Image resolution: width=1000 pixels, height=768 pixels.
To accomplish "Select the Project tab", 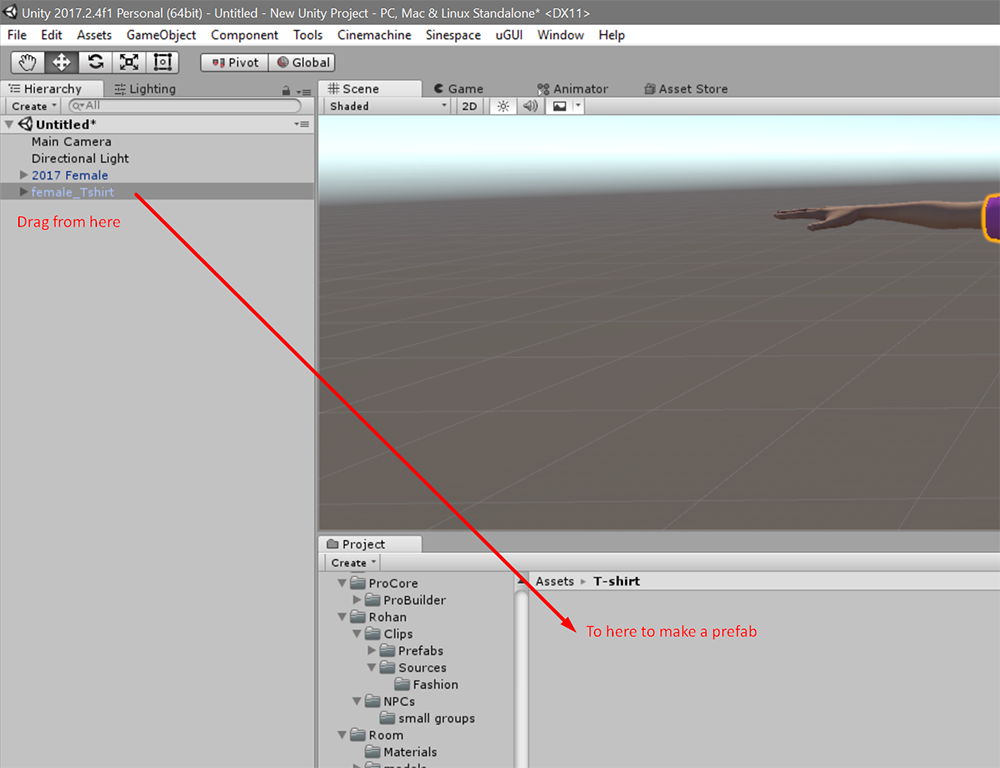I will pyautogui.click(x=370, y=544).
